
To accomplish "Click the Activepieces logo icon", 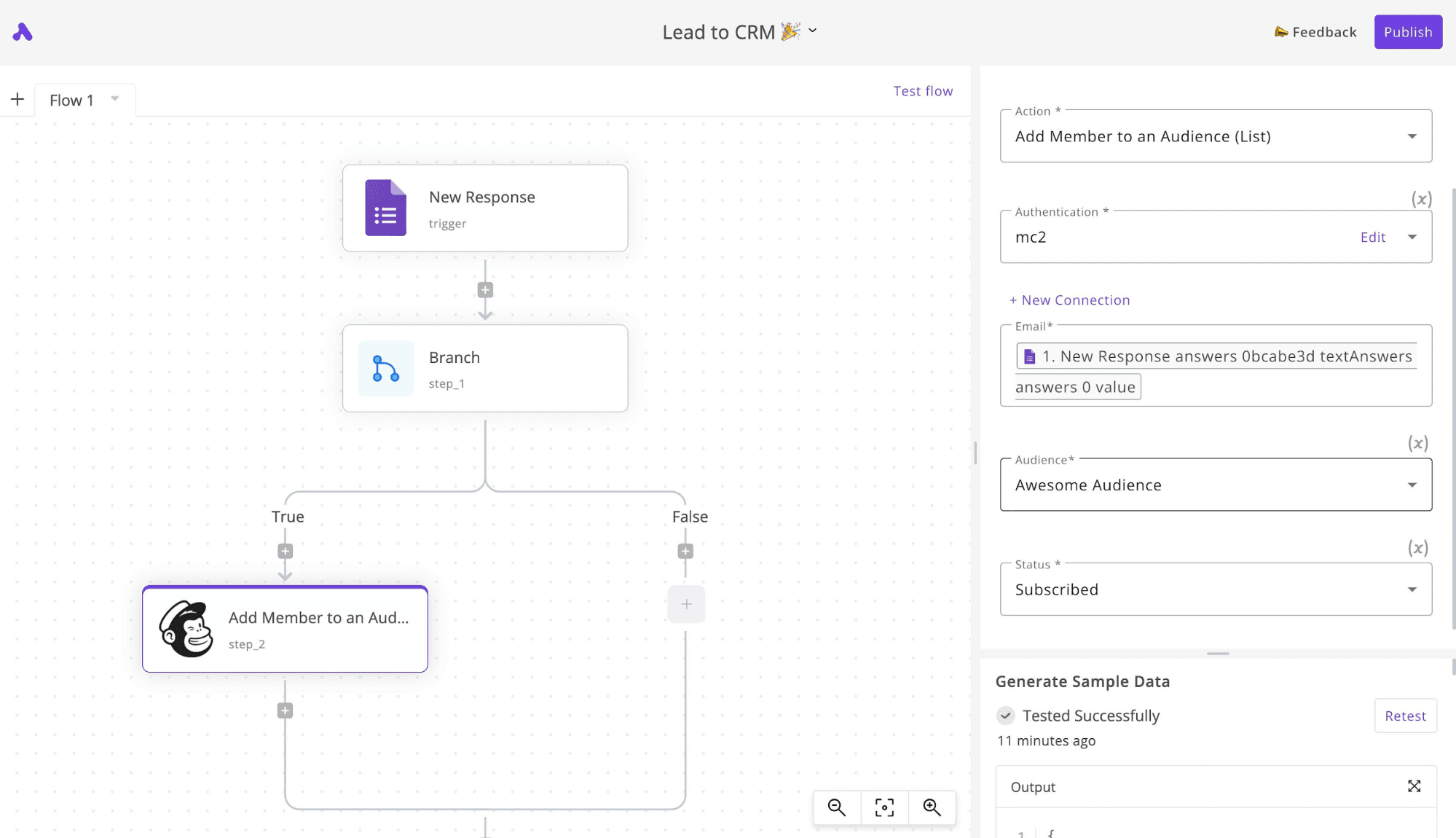I will click(23, 31).
